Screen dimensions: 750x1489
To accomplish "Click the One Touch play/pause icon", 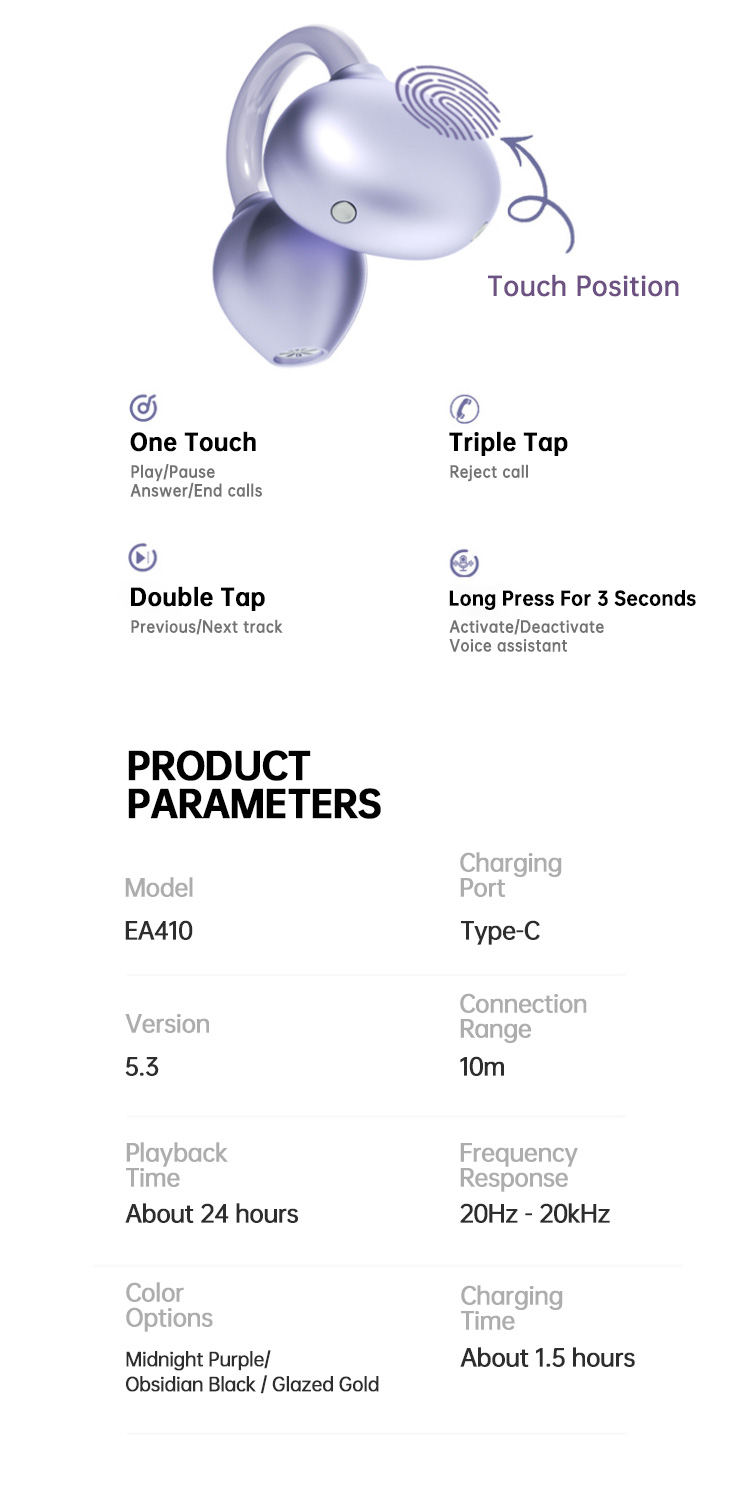I will [x=143, y=407].
